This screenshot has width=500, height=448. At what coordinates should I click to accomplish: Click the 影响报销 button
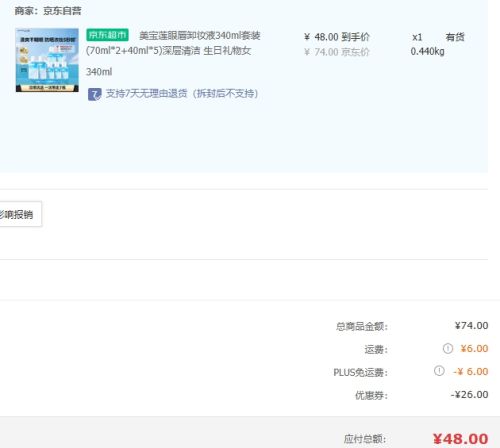pyautogui.click(x=21, y=214)
